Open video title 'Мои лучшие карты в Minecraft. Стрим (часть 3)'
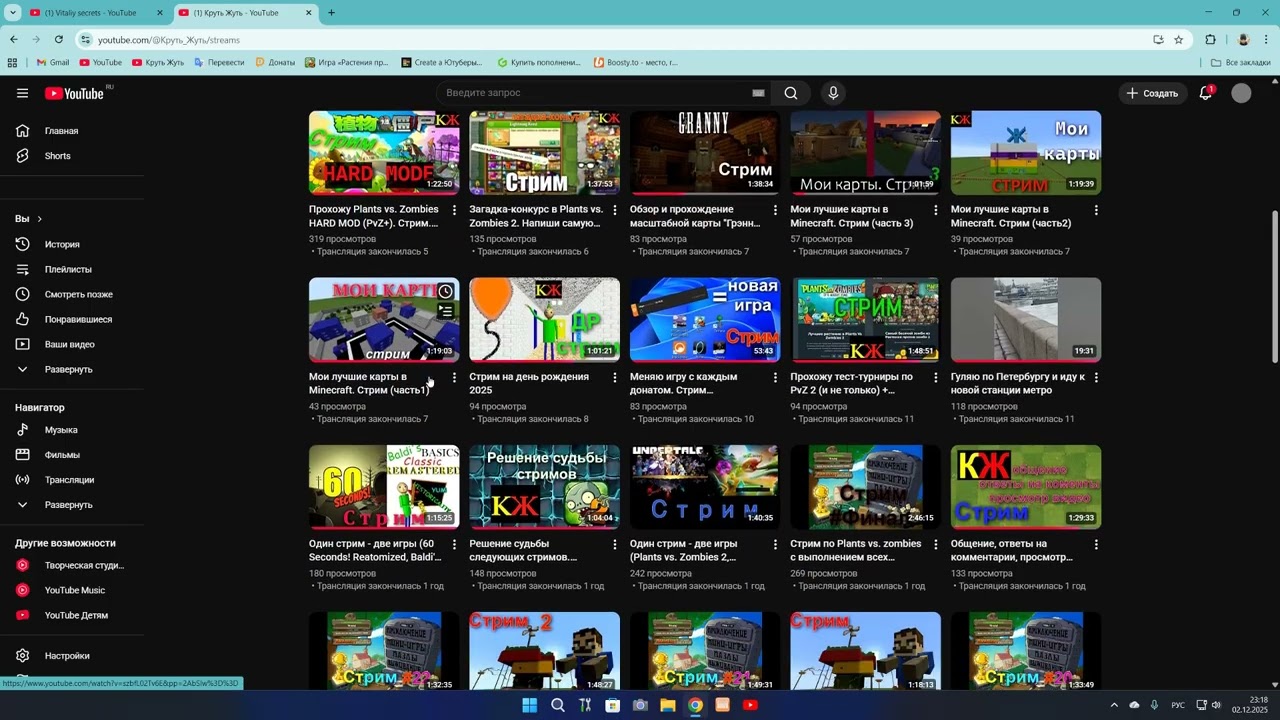Screen dimensions: 1280x720 (x=851, y=216)
